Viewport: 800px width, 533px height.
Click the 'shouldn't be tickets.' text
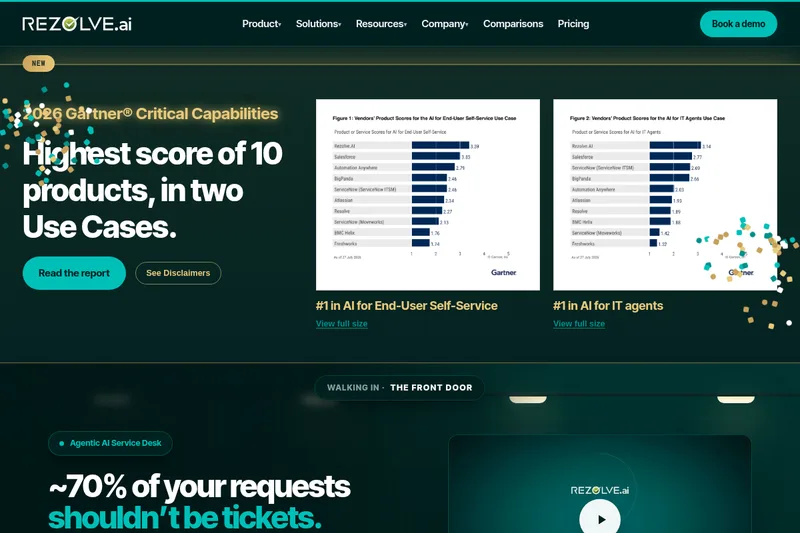click(185, 517)
